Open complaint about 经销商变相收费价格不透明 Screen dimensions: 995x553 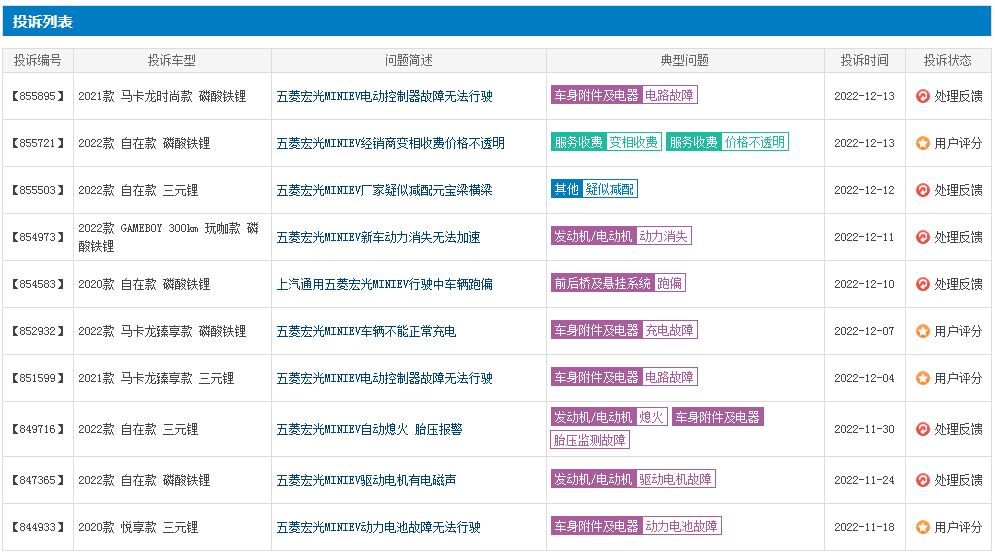390,143
